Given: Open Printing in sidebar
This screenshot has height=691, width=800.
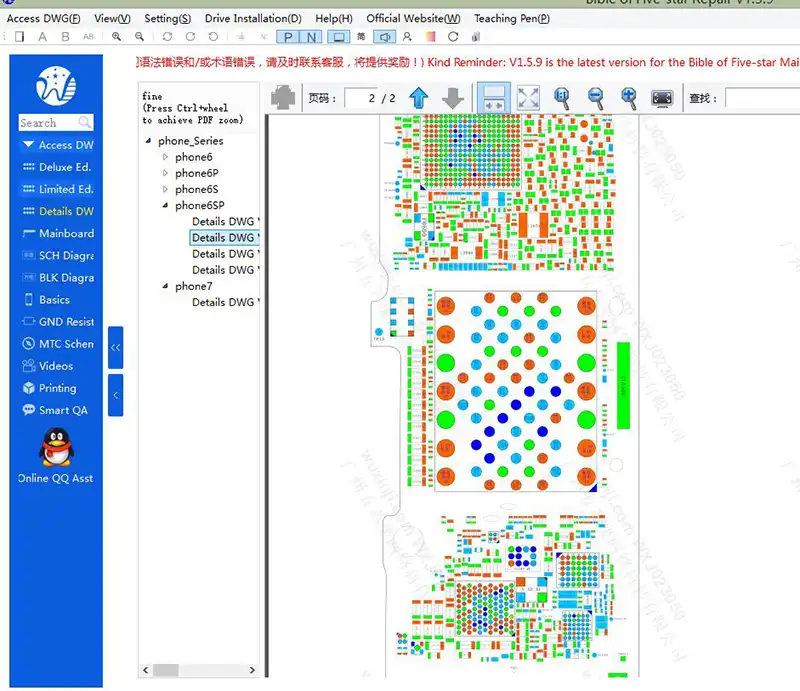Looking at the screenshot, I should [x=49, y=388].
